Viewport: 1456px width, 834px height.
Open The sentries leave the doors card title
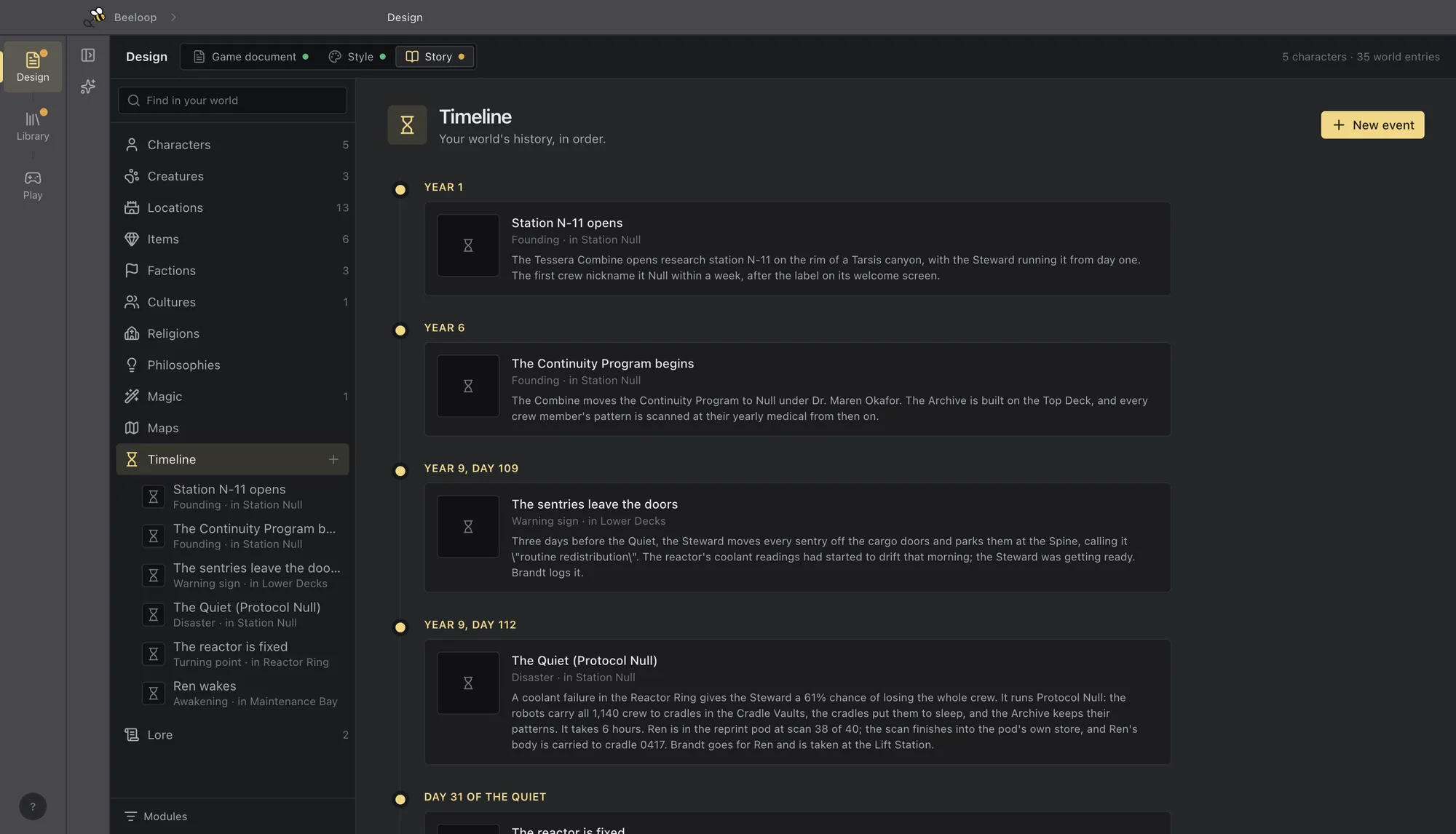tap(595, 504)
